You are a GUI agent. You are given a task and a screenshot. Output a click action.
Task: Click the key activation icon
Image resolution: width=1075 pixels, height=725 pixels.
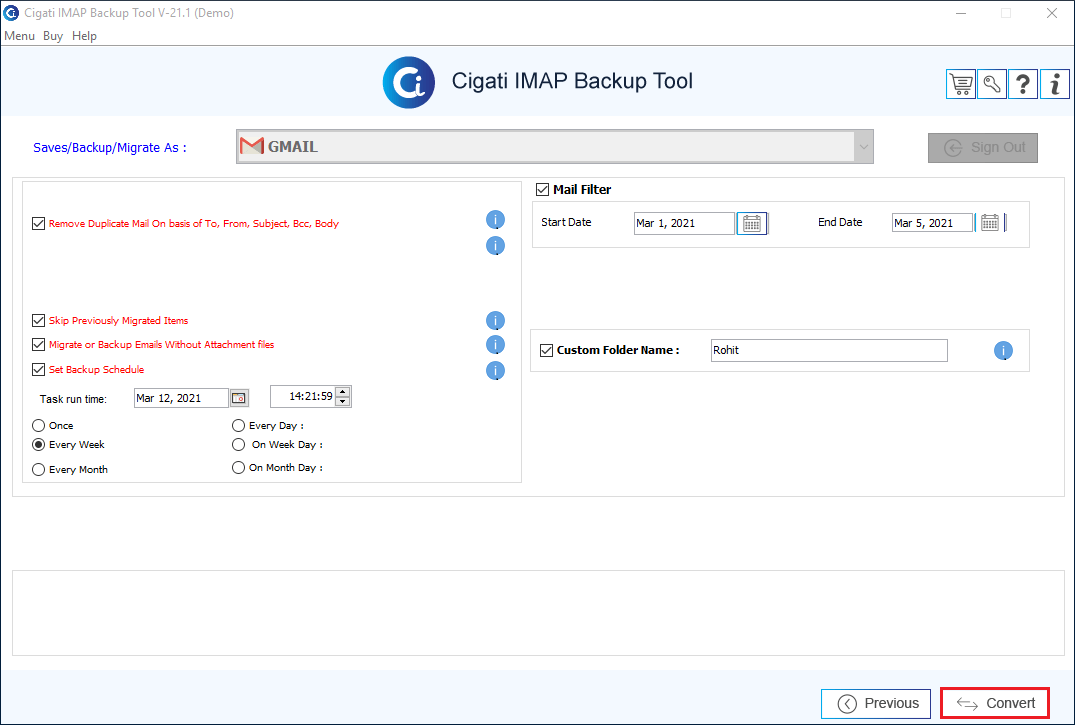pos(992,84)
